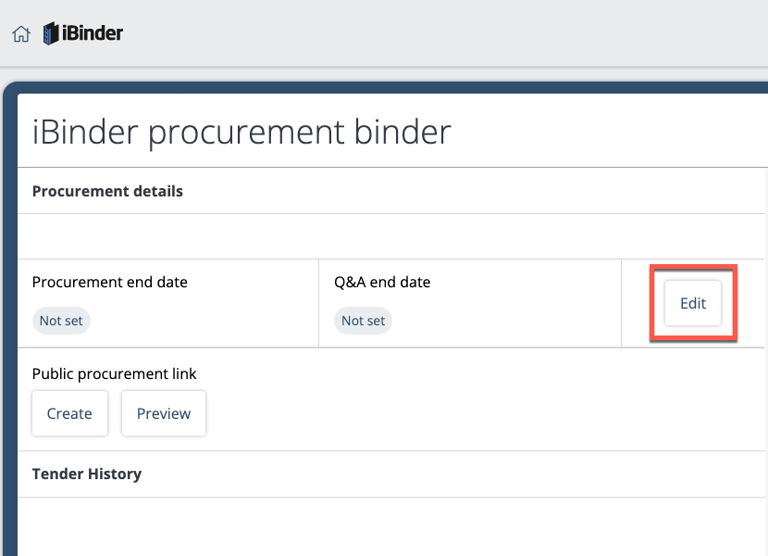The image size is (768, 556).
Task: Click the Q&A end date label
Action: [382, 282]
